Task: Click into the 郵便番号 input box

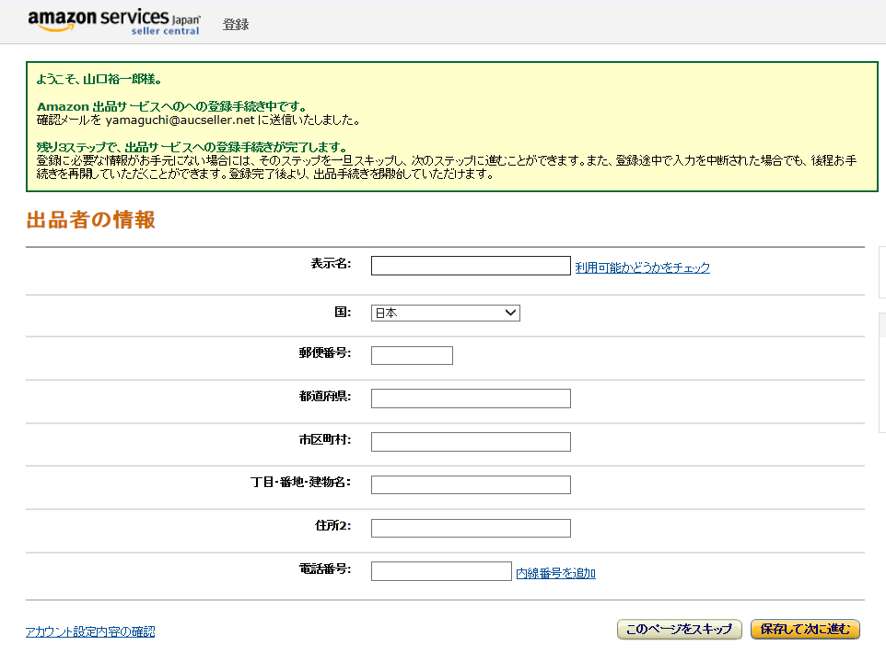Action: point(411,356)
